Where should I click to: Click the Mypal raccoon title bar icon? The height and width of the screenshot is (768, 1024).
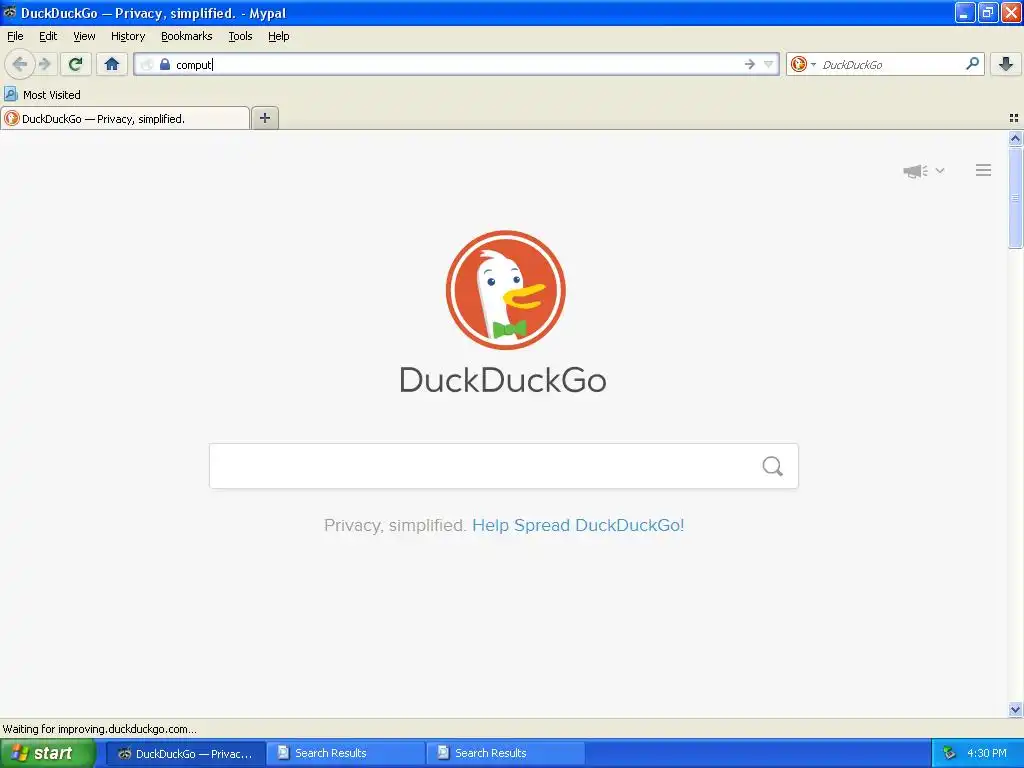(x=10, y=12)
